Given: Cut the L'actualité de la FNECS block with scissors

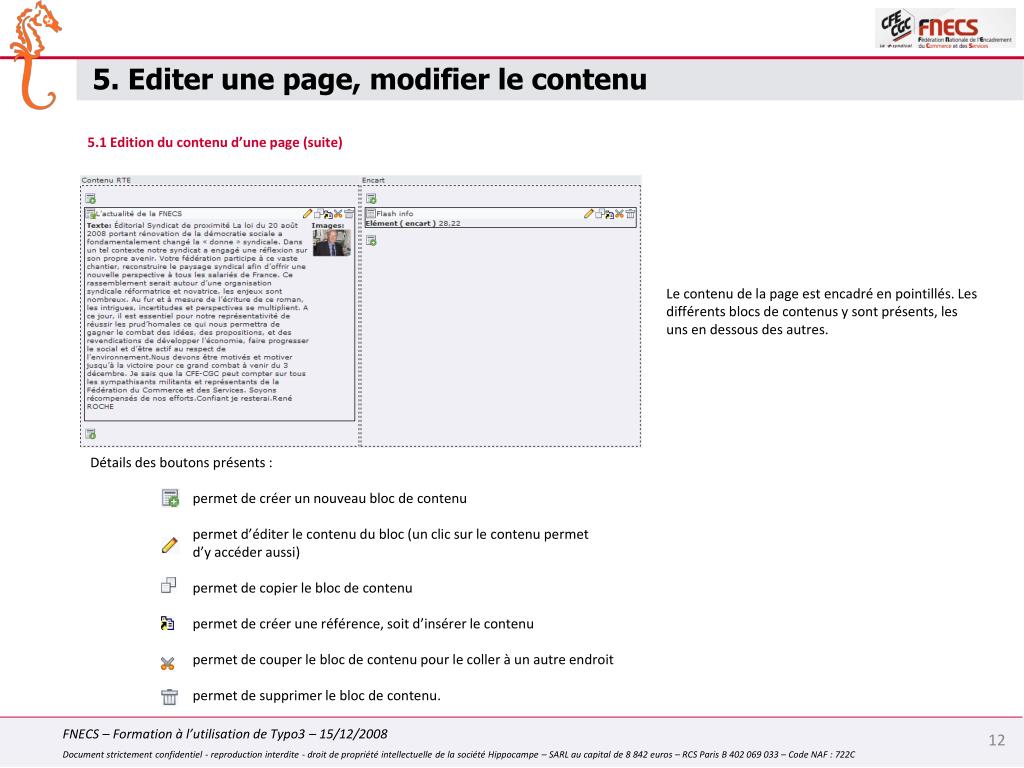Looking at the screenshot, I should click(x=338, y=214).
